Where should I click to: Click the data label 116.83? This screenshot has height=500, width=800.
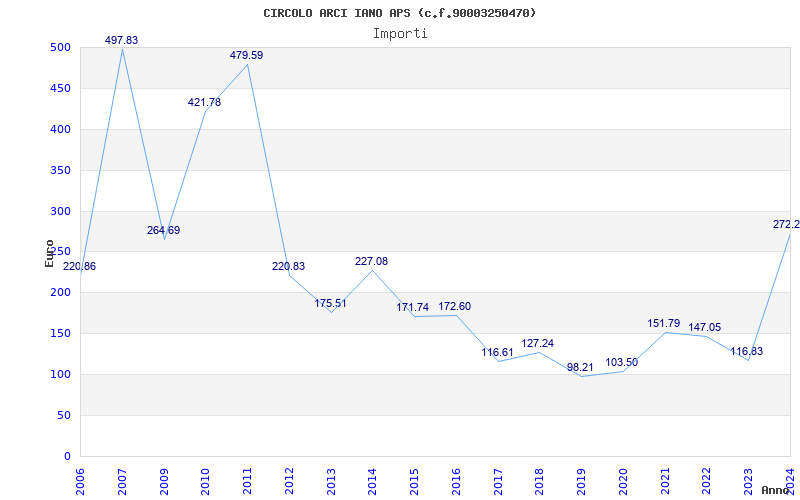[x=746, y=352]
